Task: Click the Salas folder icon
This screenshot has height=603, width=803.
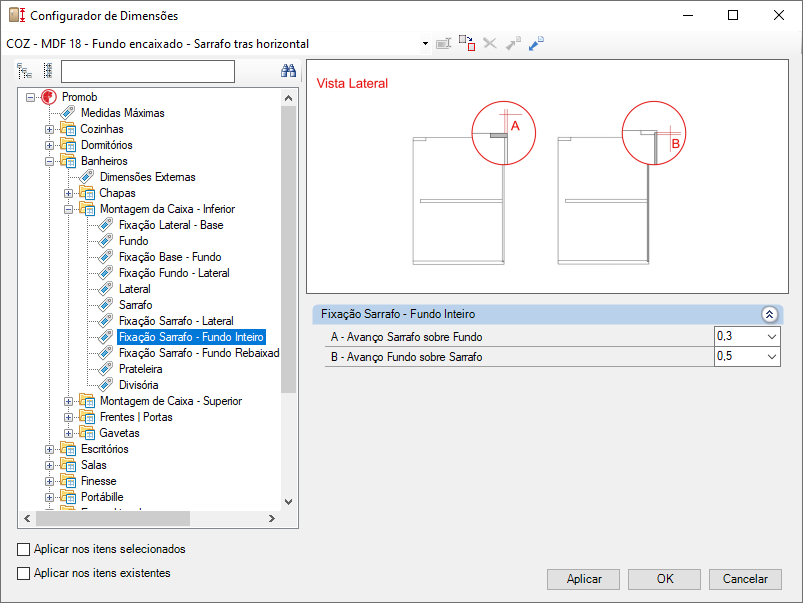Action: (x=68, y=465)
